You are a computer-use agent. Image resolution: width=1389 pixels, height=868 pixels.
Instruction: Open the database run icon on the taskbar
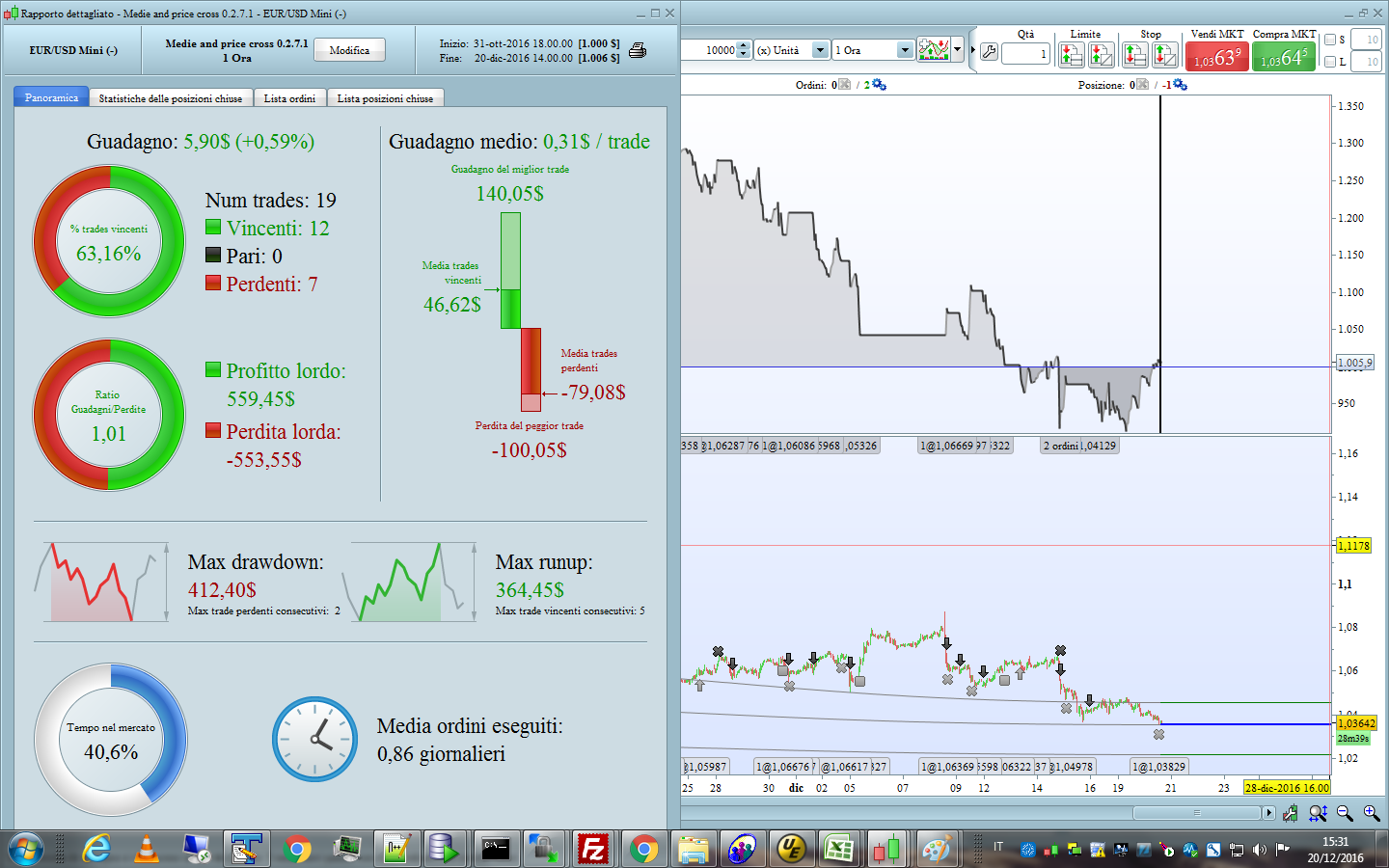(x=444, y=850)
